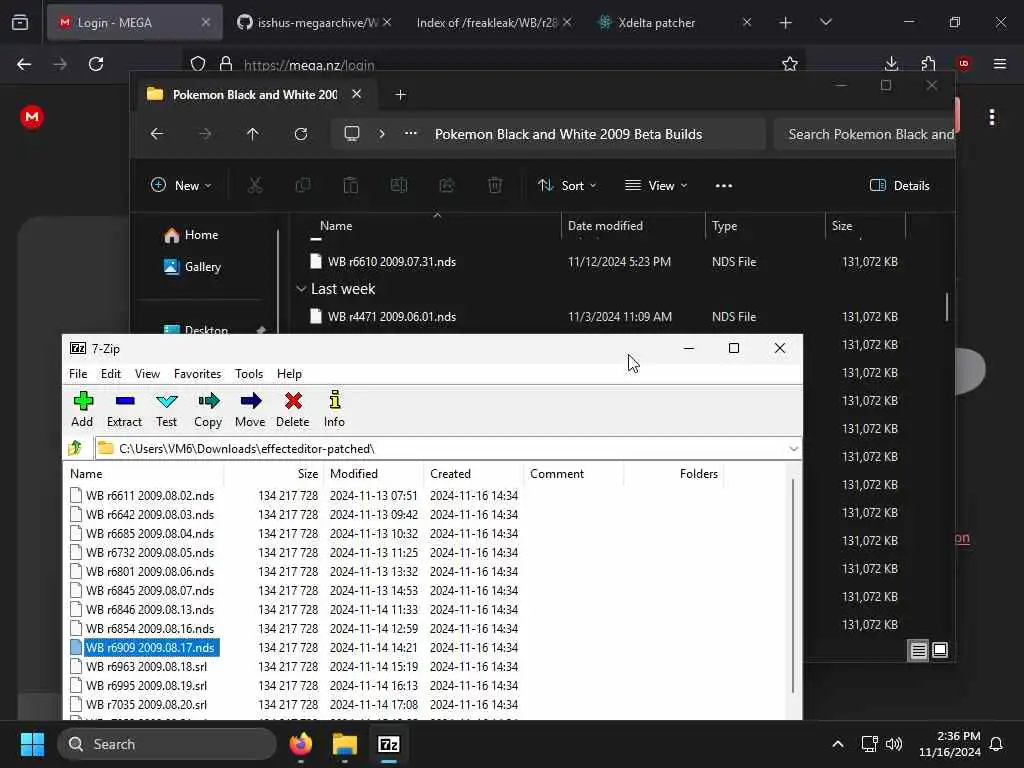
Task: Switch to Index of /freakleak tab
Action: 494,23
